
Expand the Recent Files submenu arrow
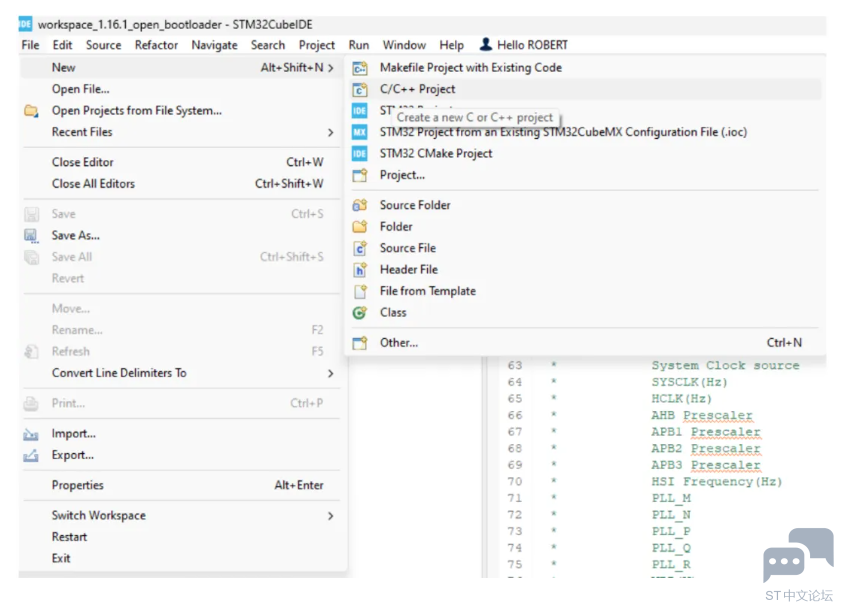click(x=330, y=133)
